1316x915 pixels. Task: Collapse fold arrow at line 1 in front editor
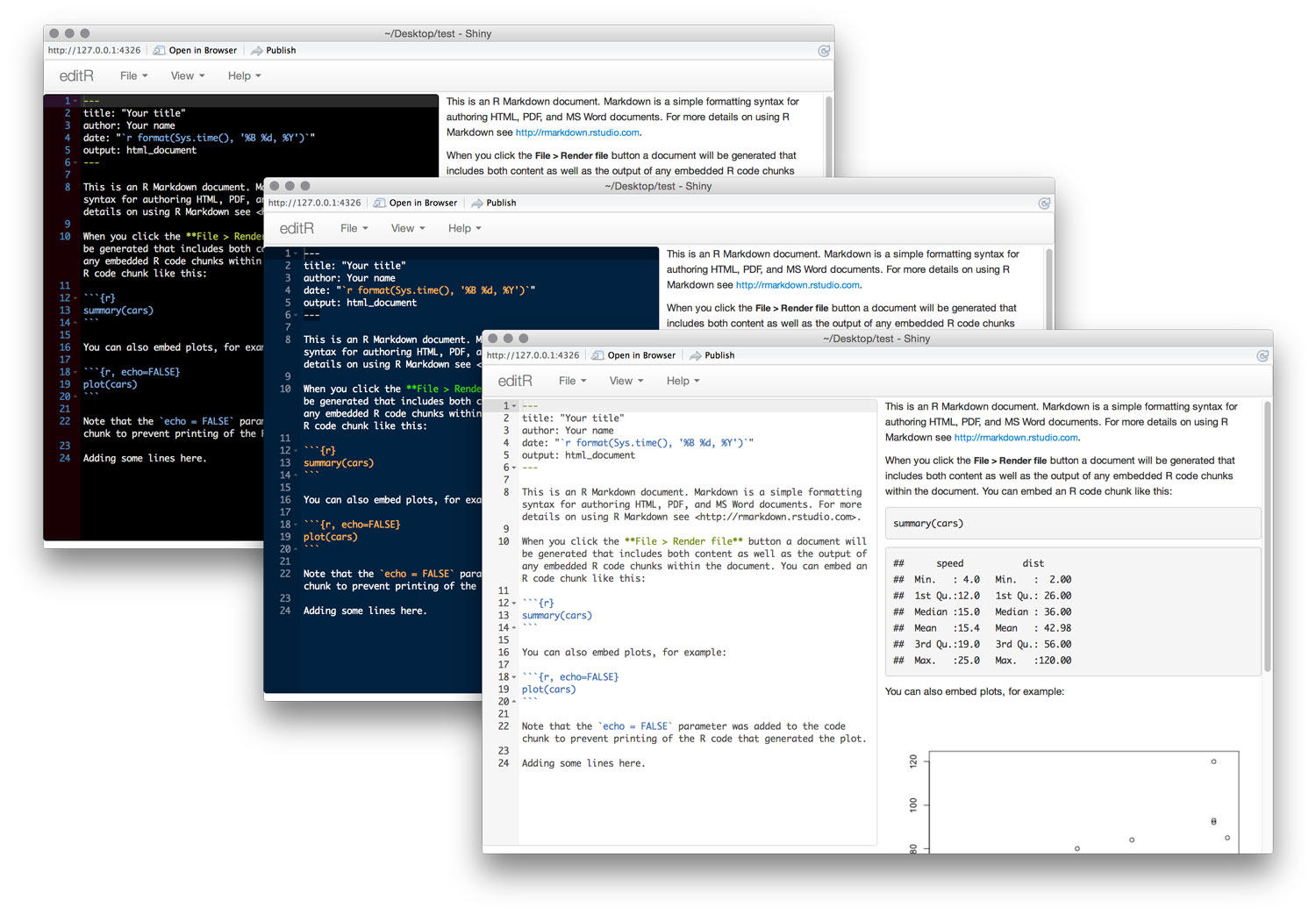pos(514,406)
